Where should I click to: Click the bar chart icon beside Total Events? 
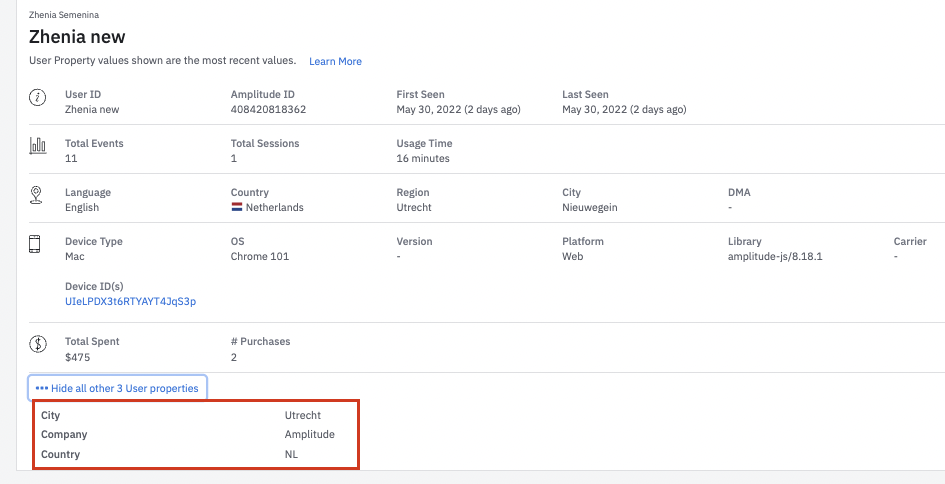pyautogui.click(x=38, y=147)
